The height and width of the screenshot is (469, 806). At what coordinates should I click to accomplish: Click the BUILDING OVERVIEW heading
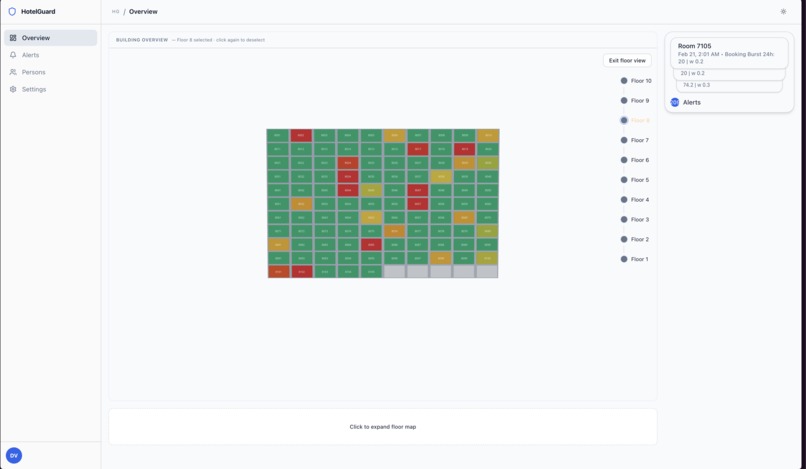tap(142, 40)
